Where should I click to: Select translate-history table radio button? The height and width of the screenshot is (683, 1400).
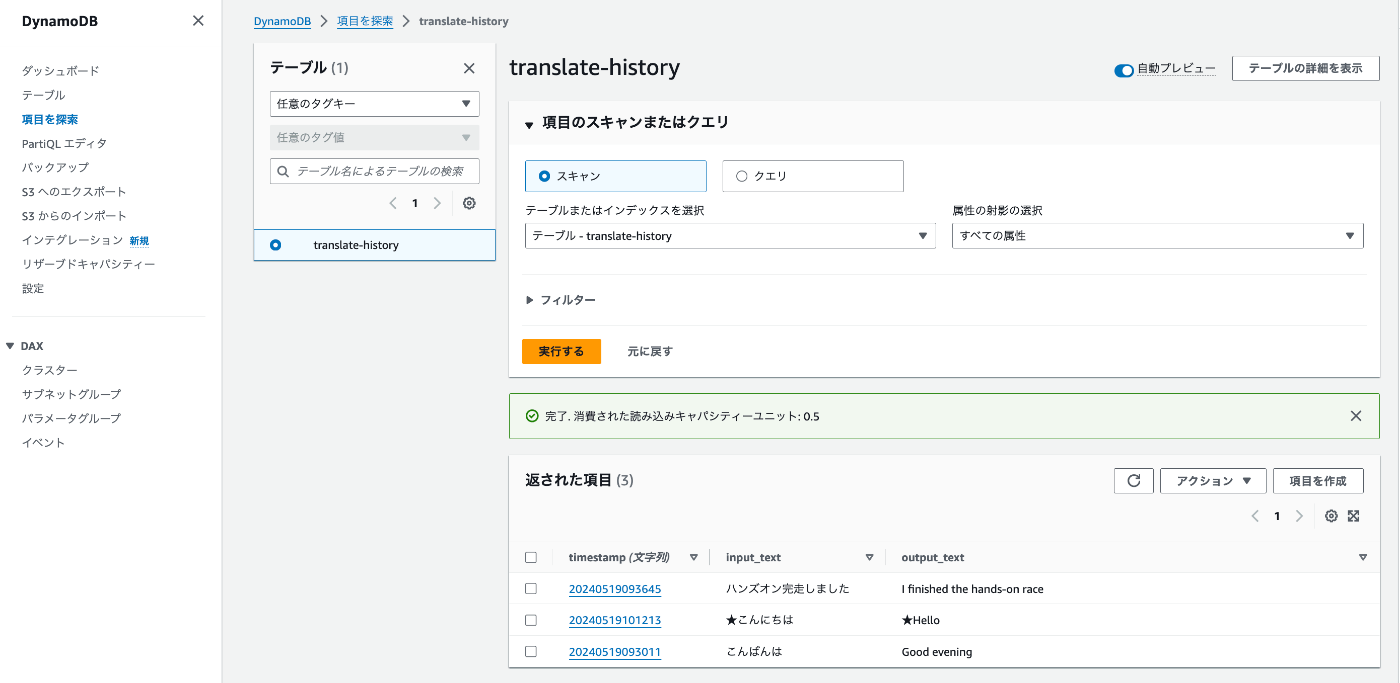point(275,245)
